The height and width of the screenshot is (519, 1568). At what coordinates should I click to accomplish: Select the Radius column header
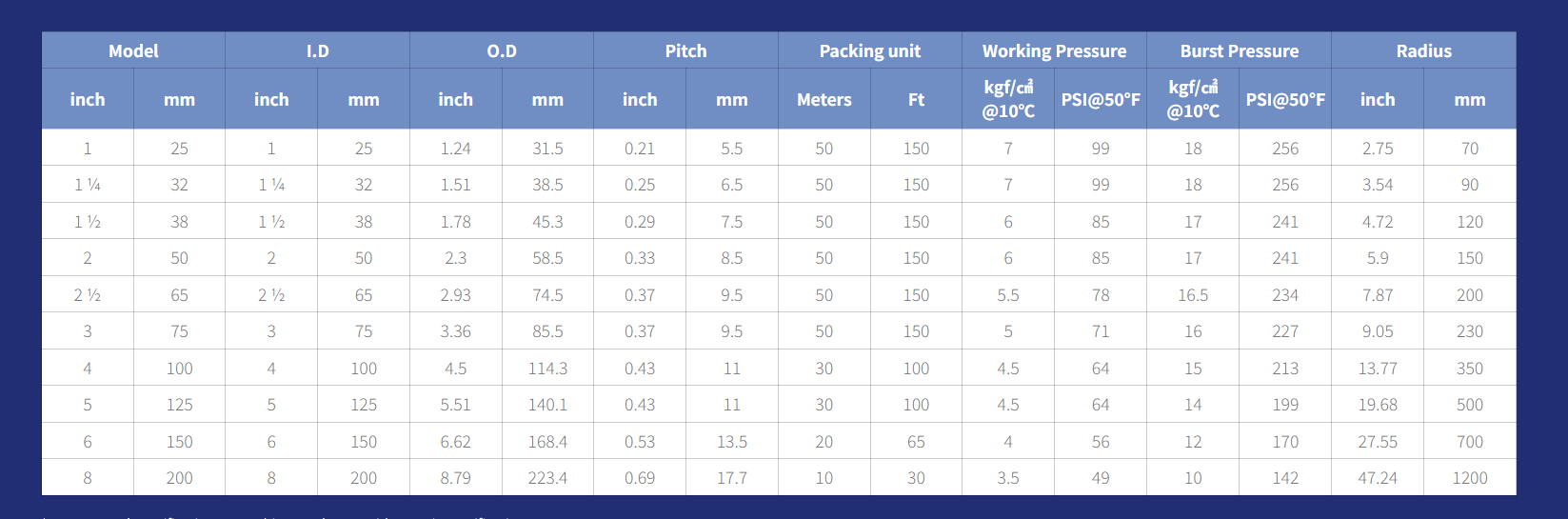(1423, 50)
